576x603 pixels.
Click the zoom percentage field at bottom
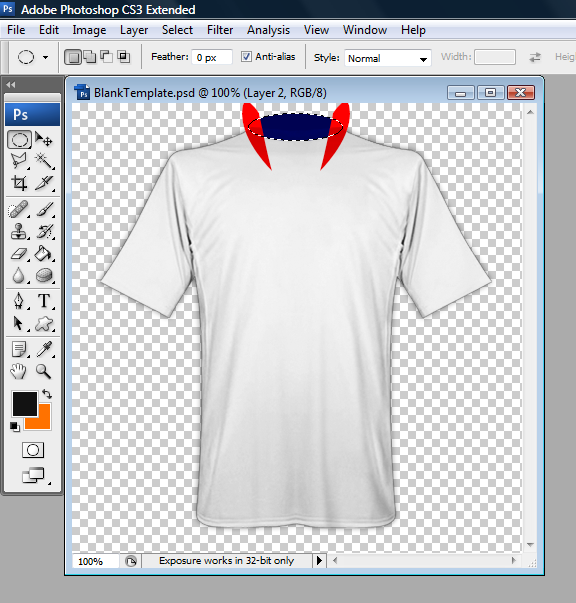[95, 561]
